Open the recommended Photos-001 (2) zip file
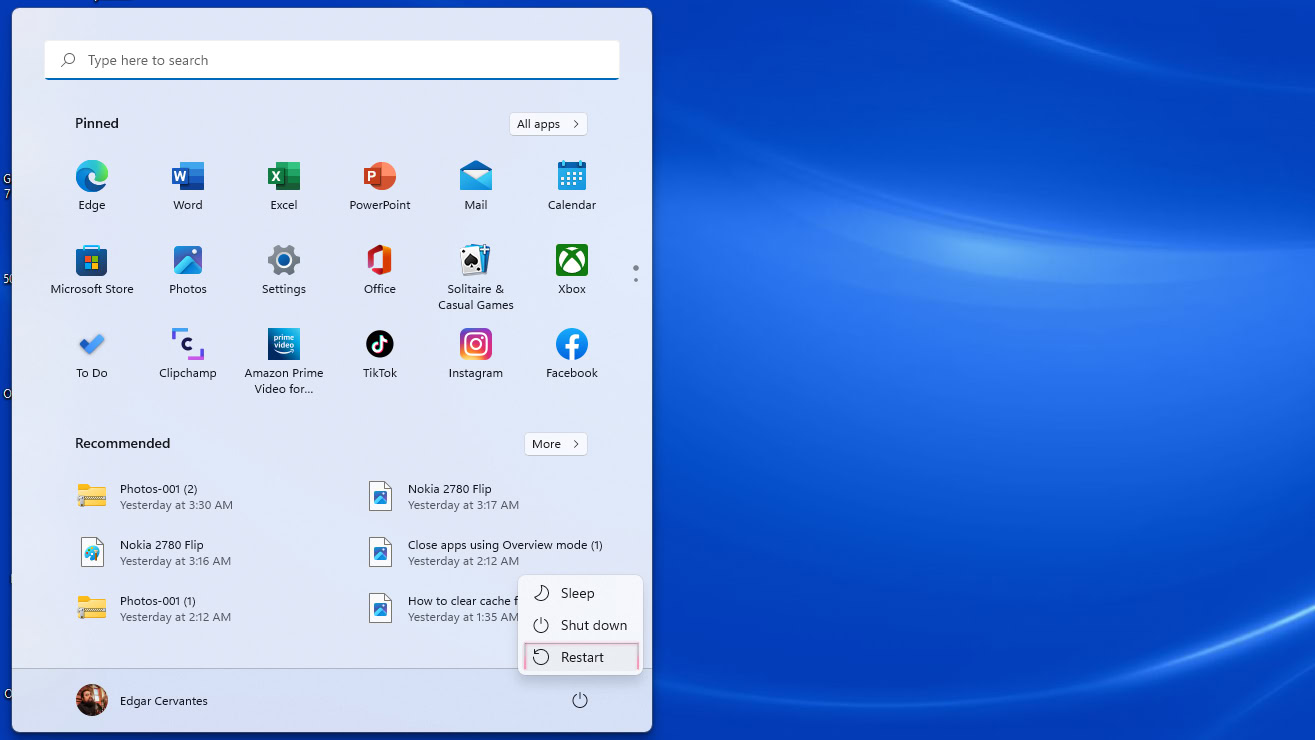This screenshot has height=740, width=1315. coord(158,496)
